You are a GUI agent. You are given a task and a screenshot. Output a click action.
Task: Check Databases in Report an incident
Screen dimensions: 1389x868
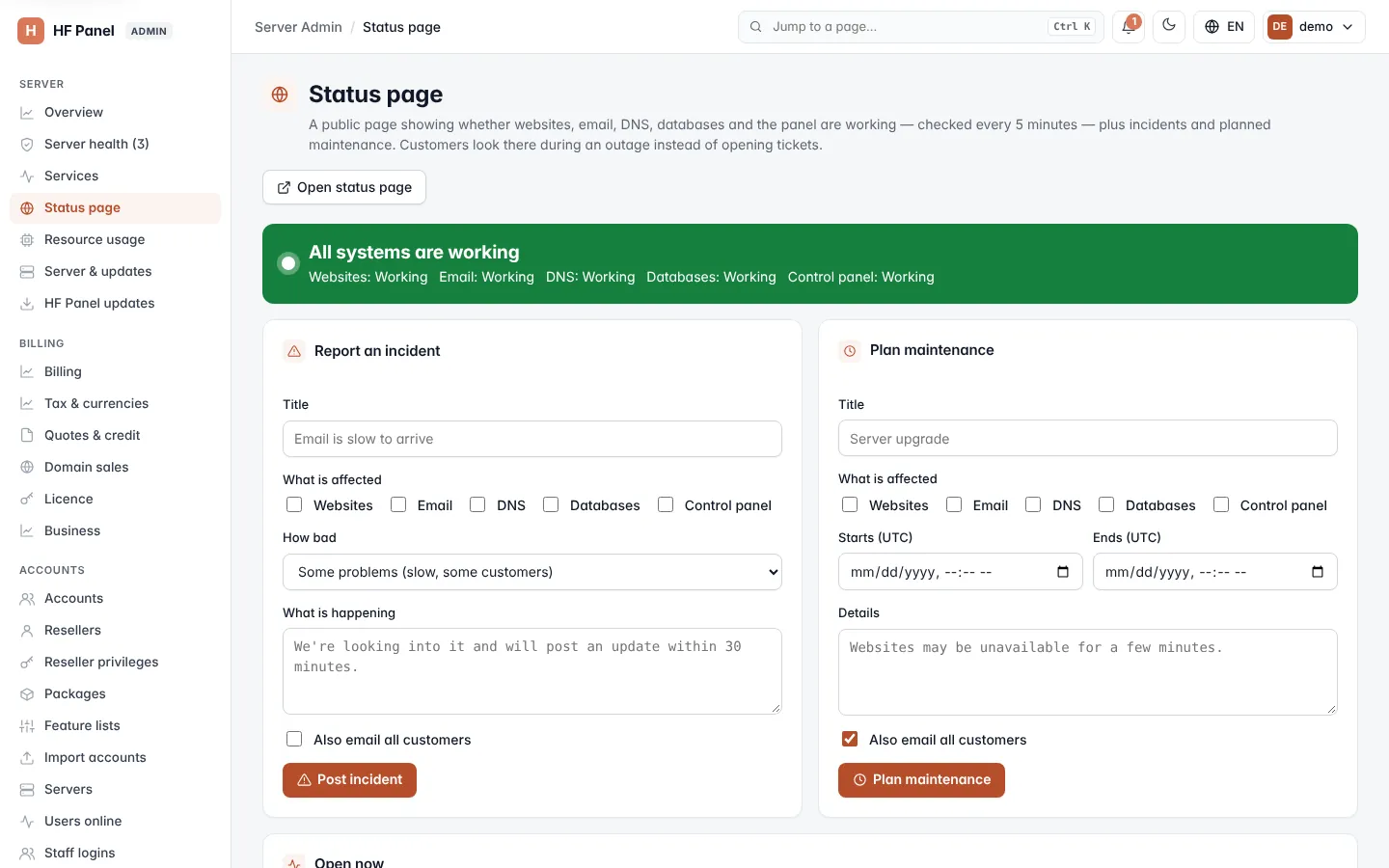tap(551, 504)
